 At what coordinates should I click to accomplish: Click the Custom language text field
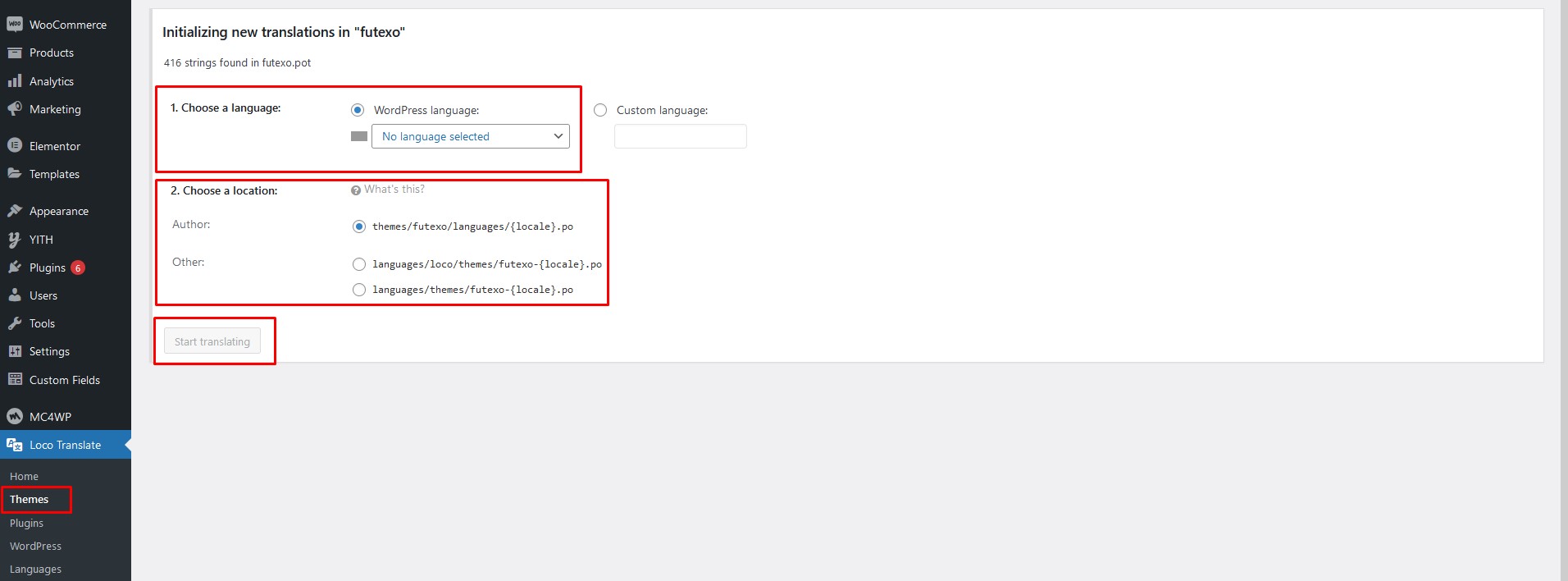click(680, 136)
